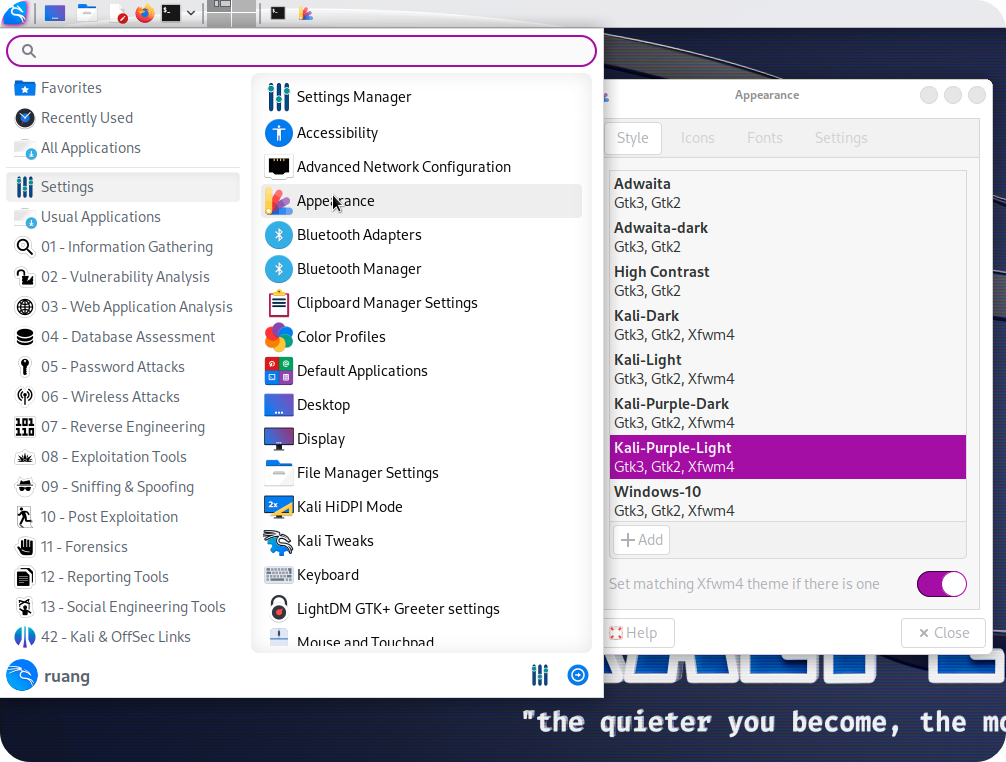This screenshot has height=762, width=1006.
Task: Select the Settings category
Action: 123,187
